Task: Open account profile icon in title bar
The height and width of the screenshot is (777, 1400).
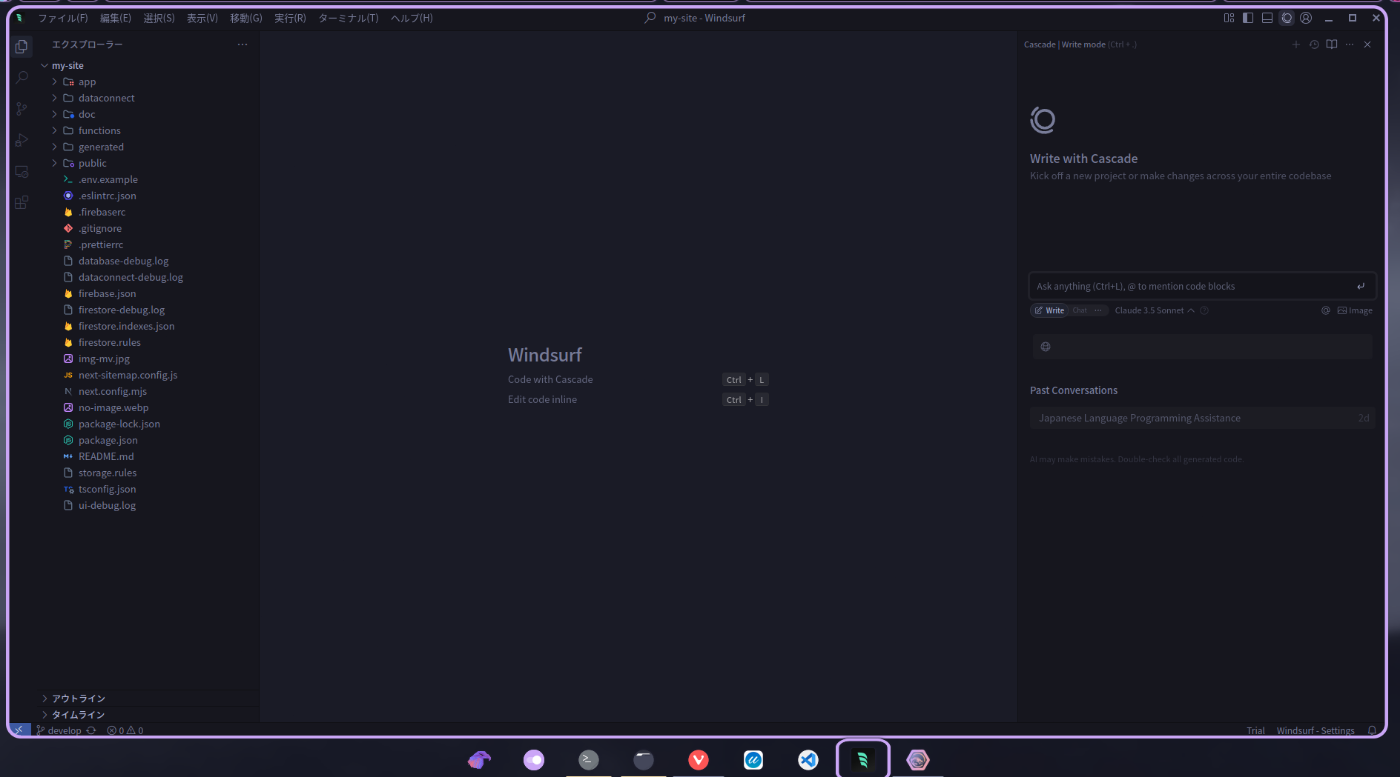Action: (1306, 18)
